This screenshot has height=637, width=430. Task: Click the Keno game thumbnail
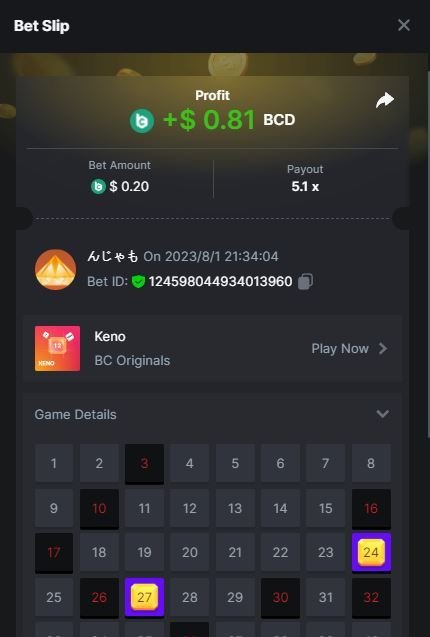point(57,349)
